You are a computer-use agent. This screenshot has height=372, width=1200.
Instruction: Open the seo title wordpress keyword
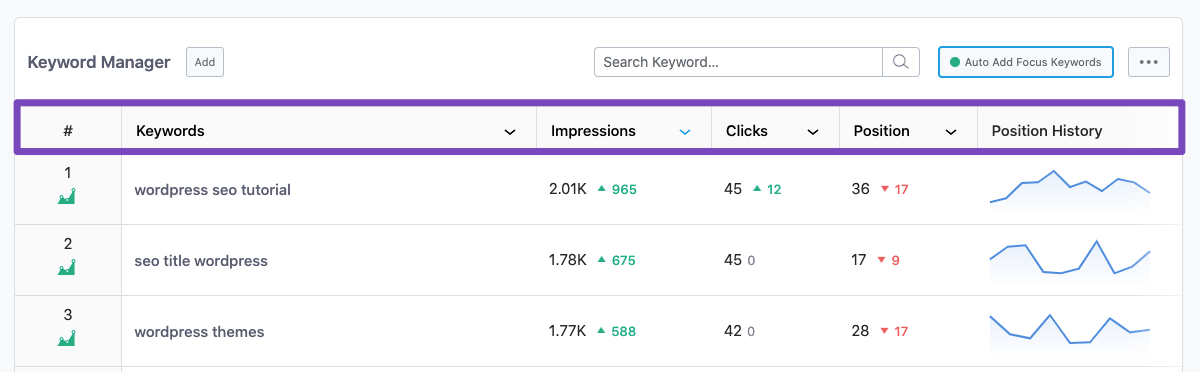[x=201, y=260]
